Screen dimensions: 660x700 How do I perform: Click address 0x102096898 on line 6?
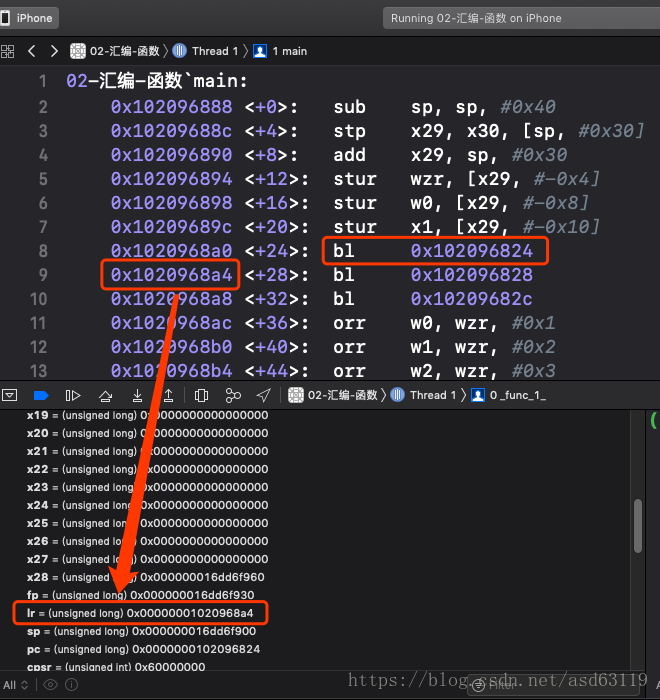(x=171, y=203)
